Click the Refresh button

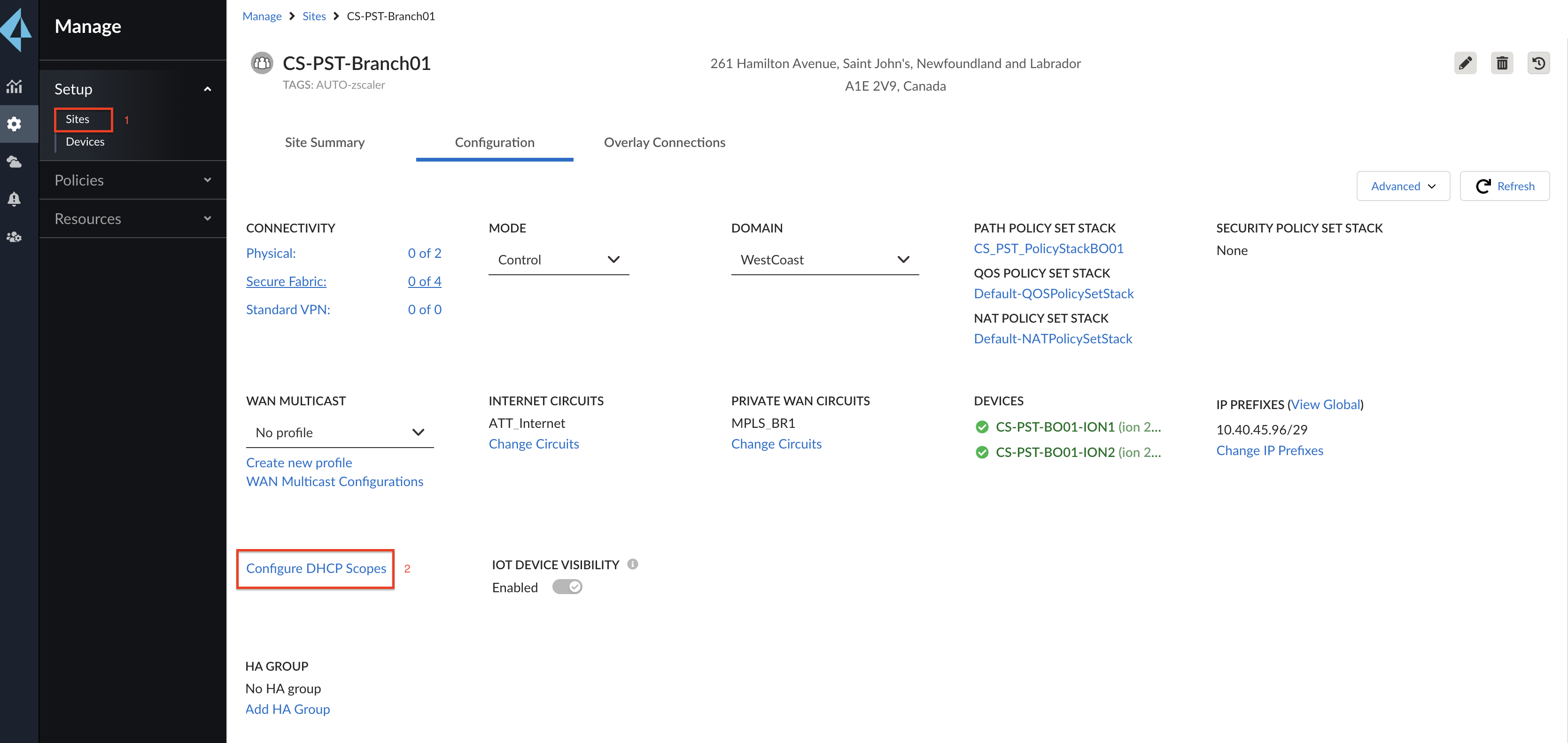[1504, 186]
